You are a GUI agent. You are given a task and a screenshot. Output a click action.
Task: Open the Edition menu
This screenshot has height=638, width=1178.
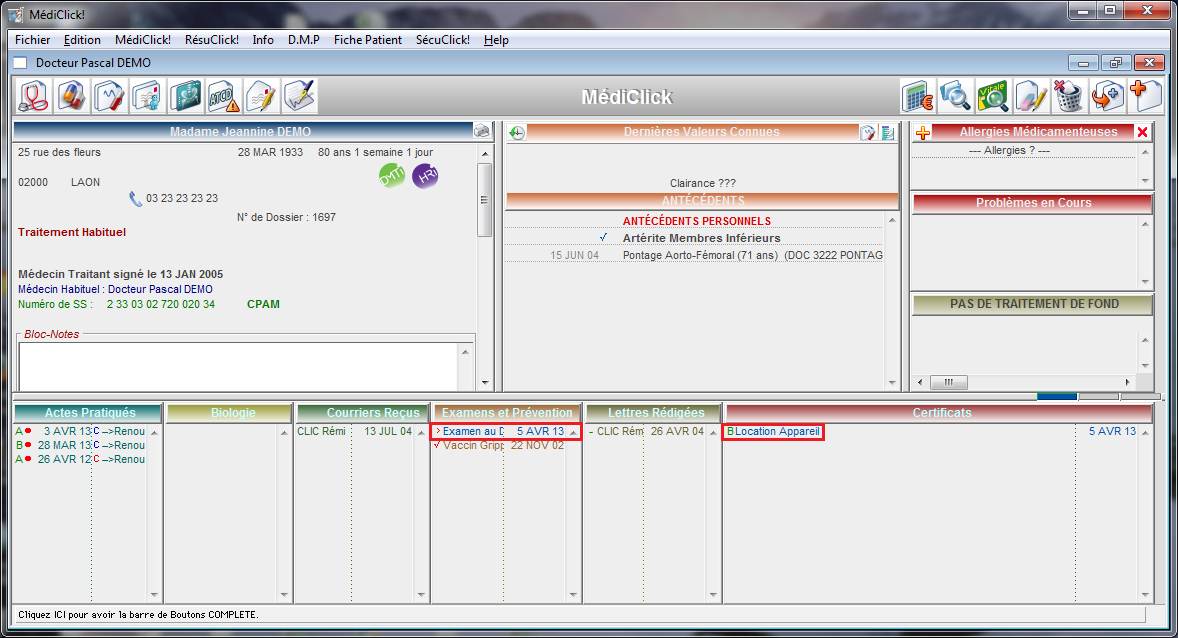click(82, 40)
